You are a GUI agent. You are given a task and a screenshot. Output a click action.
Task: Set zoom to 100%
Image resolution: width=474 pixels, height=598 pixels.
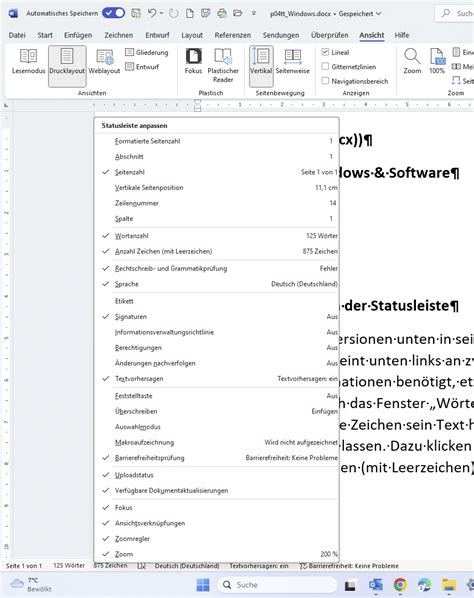[437, 61]
